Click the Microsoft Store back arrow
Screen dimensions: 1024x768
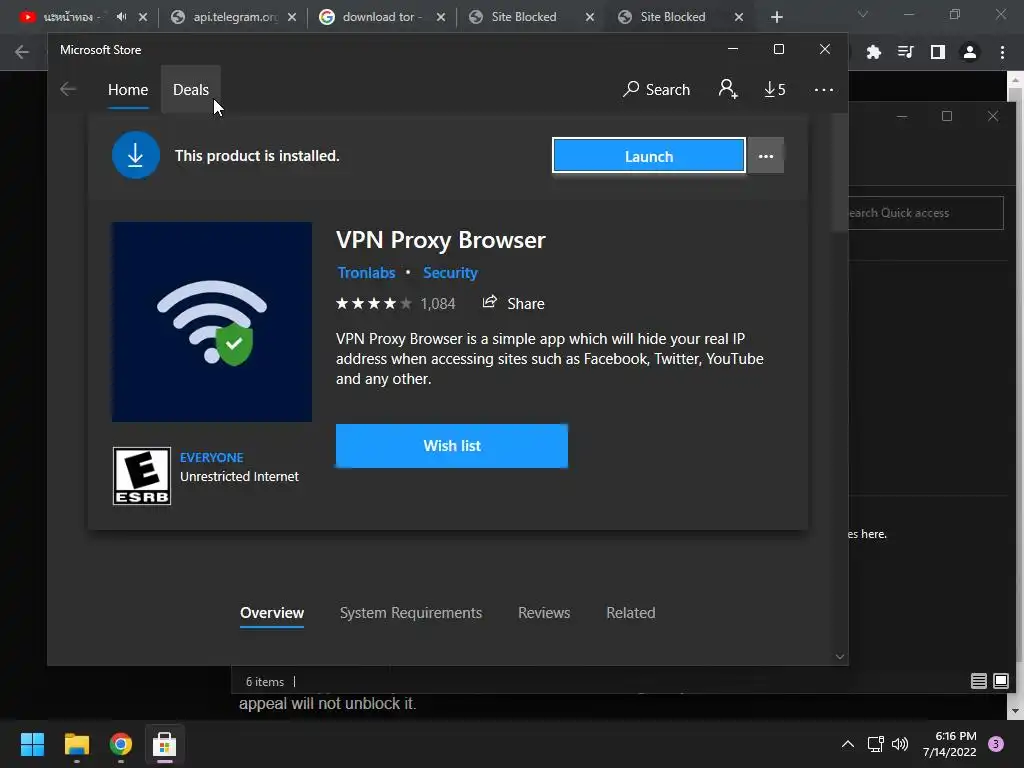point(68,89)
